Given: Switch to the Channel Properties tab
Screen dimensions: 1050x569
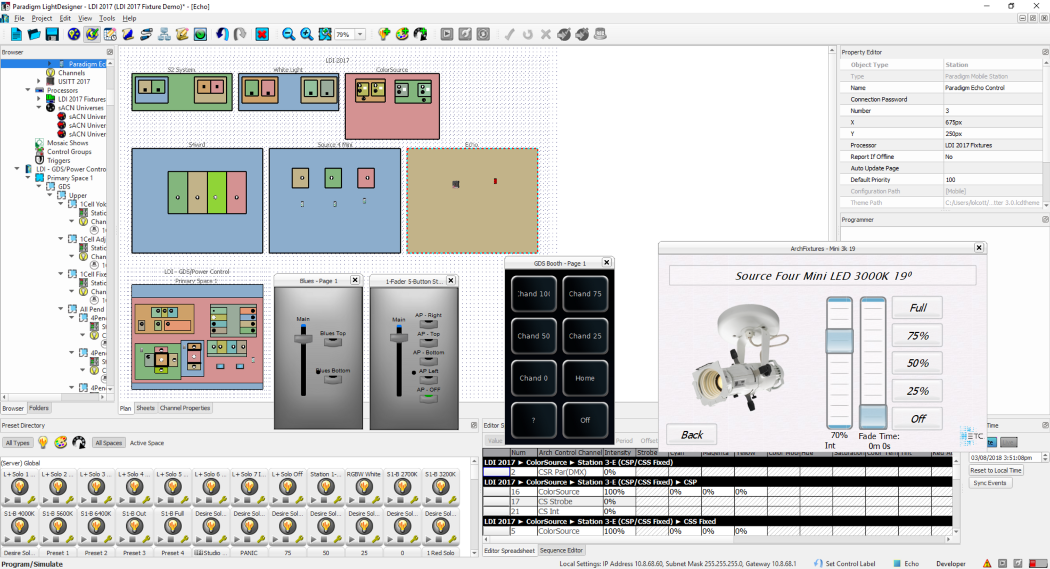Looking at the screenshot, I should [x=185, y=408].
